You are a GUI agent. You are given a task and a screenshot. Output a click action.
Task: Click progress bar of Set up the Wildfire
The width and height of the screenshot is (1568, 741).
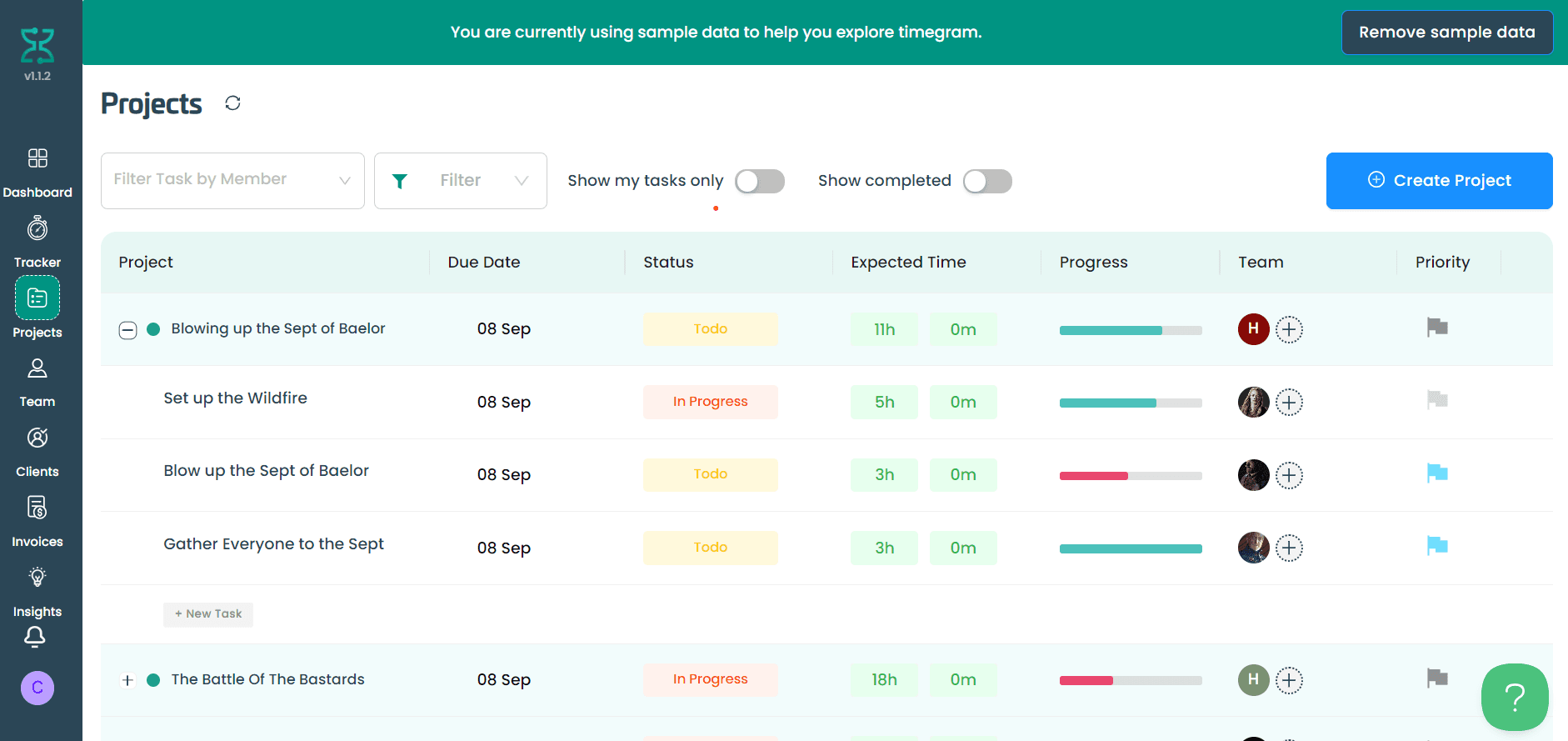1131,403
